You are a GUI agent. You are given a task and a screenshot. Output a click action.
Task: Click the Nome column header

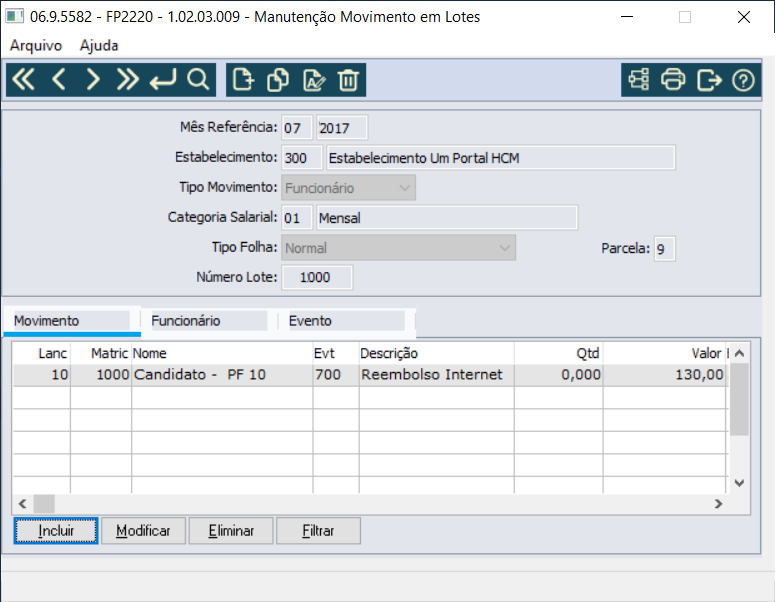pyautogui.click(x=222, y=353)
